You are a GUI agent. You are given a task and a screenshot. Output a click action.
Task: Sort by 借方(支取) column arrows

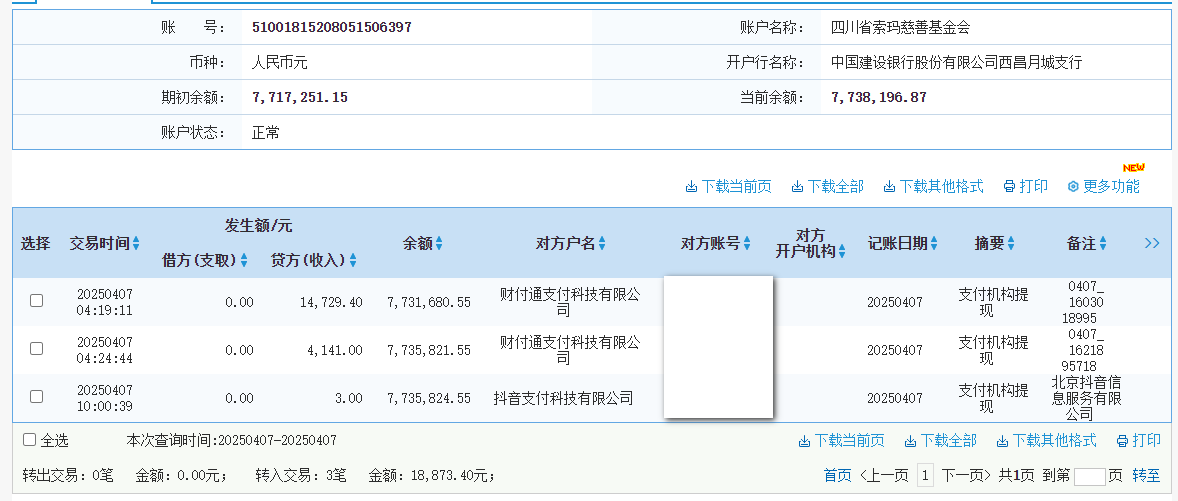click(243, 261)
